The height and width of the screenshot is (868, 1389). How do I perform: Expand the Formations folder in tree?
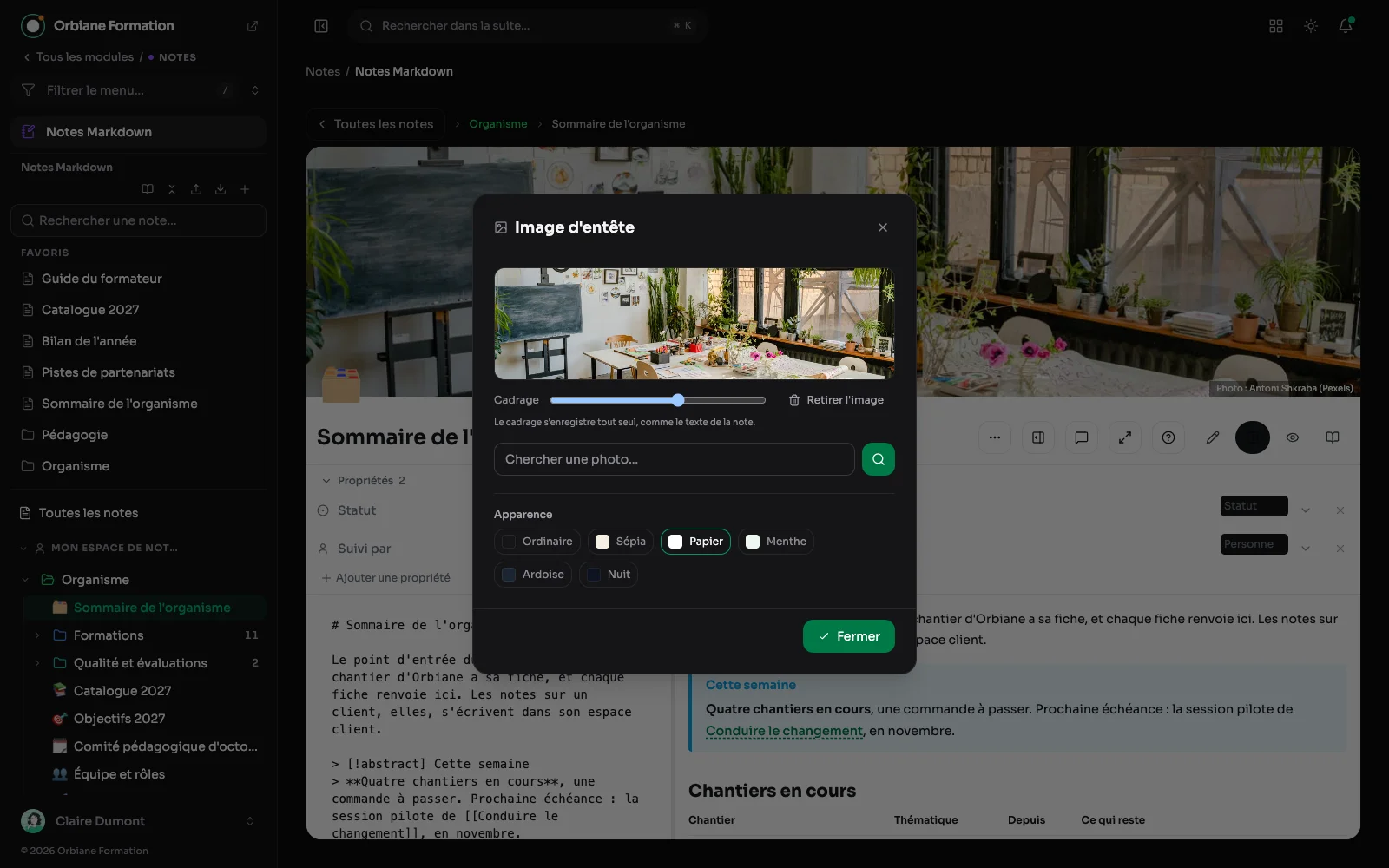(37, 635)
